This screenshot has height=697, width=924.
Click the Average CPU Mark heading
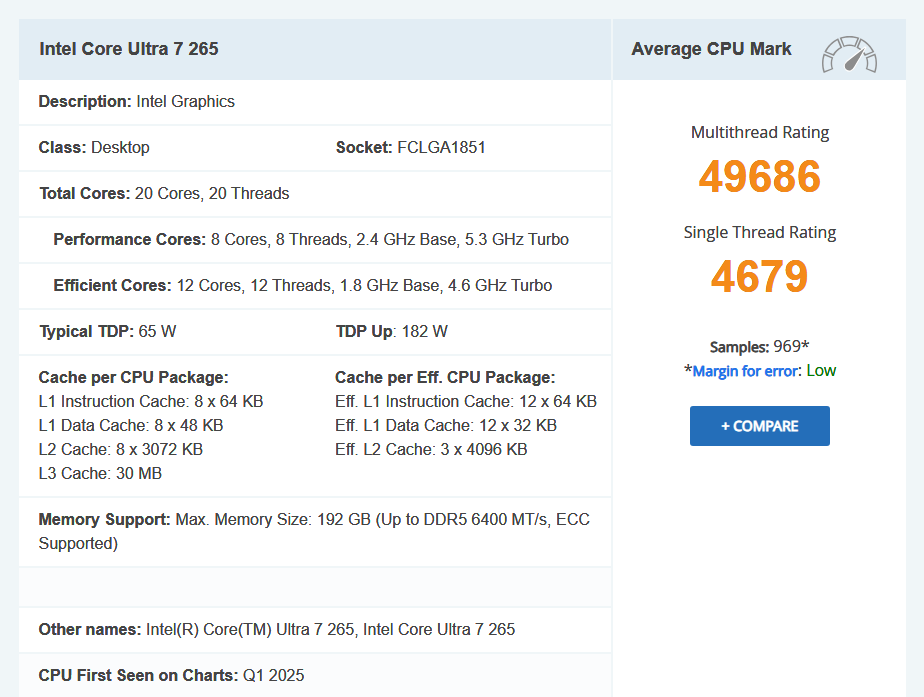(711, 49)
